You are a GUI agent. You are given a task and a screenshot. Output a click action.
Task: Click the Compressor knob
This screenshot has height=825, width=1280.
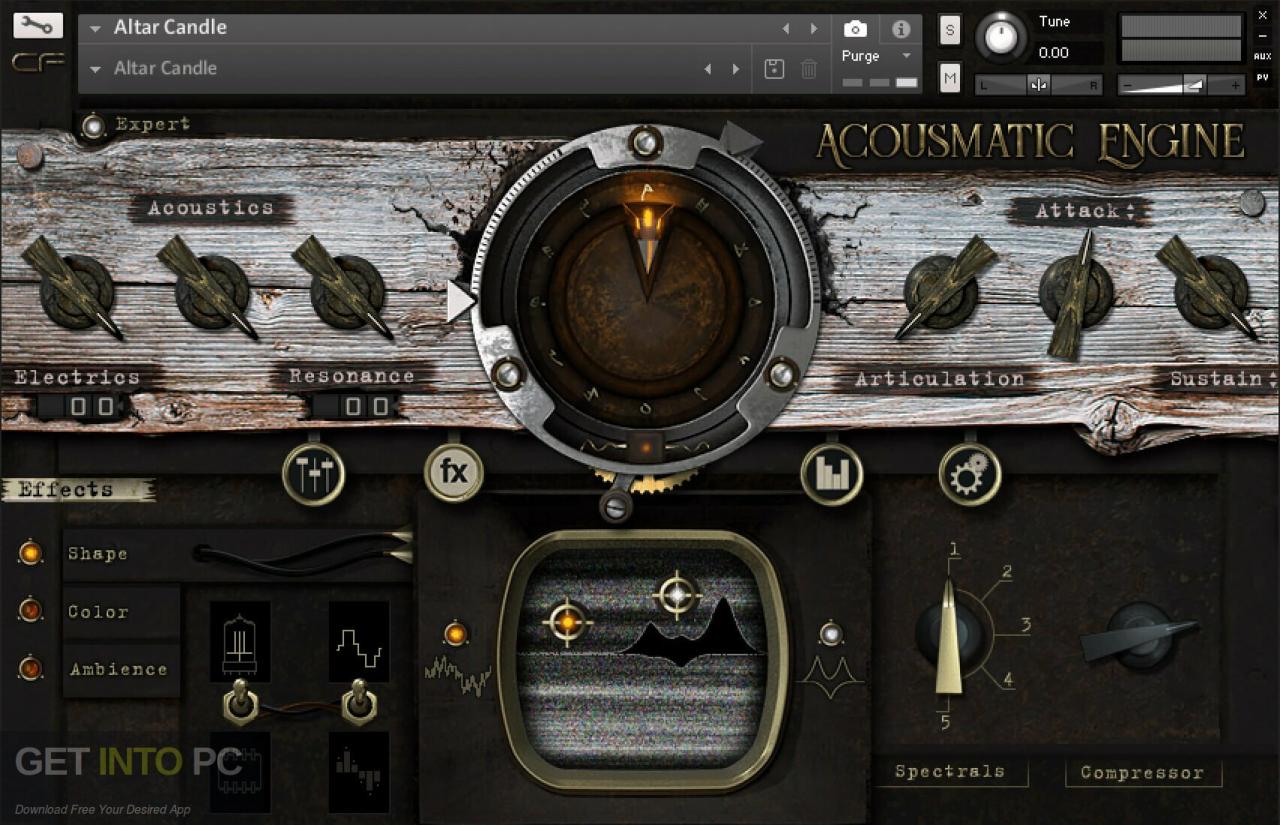click(x=1139, y=636)
